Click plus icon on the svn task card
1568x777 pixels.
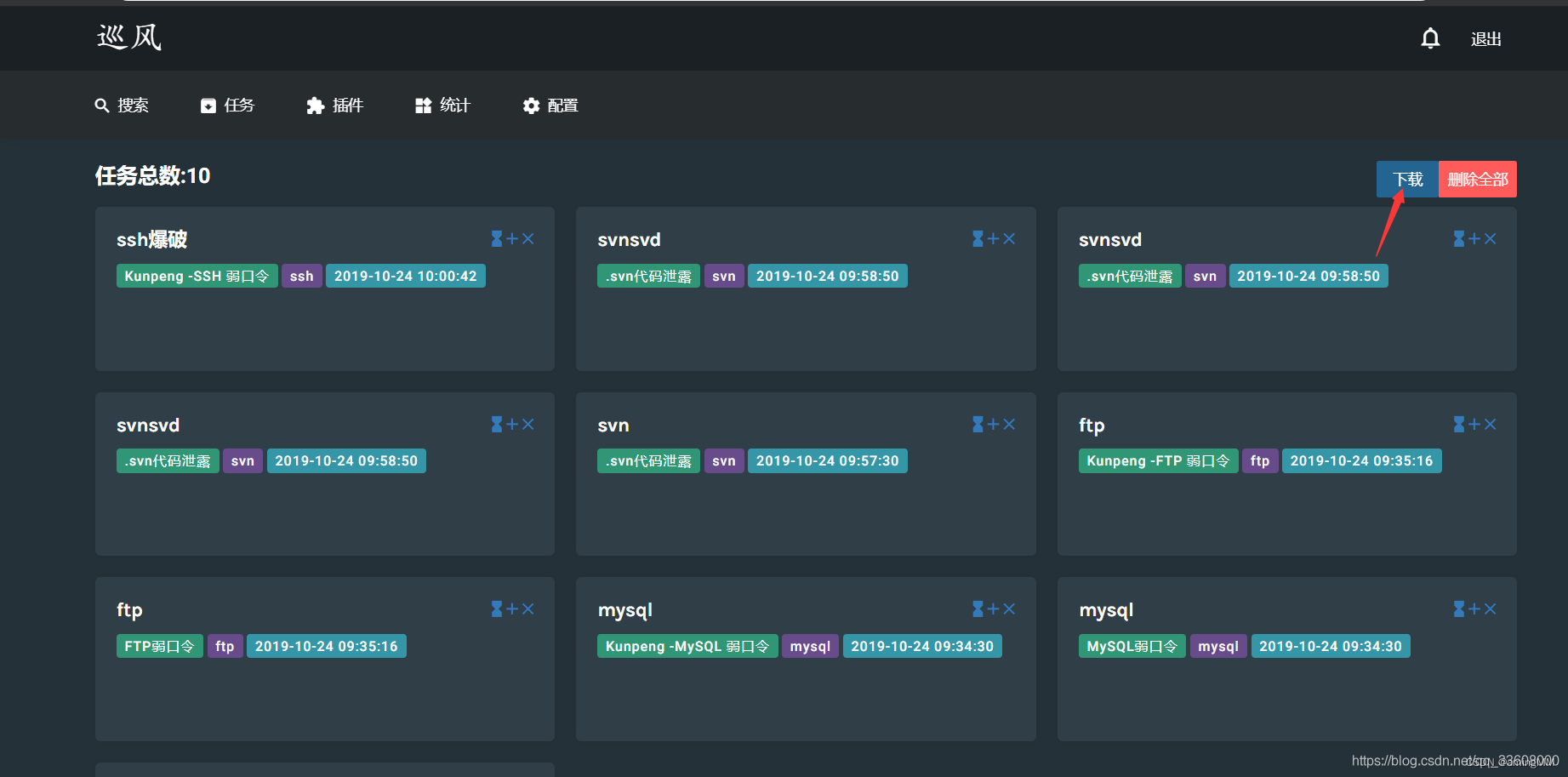tap(993, 424)
